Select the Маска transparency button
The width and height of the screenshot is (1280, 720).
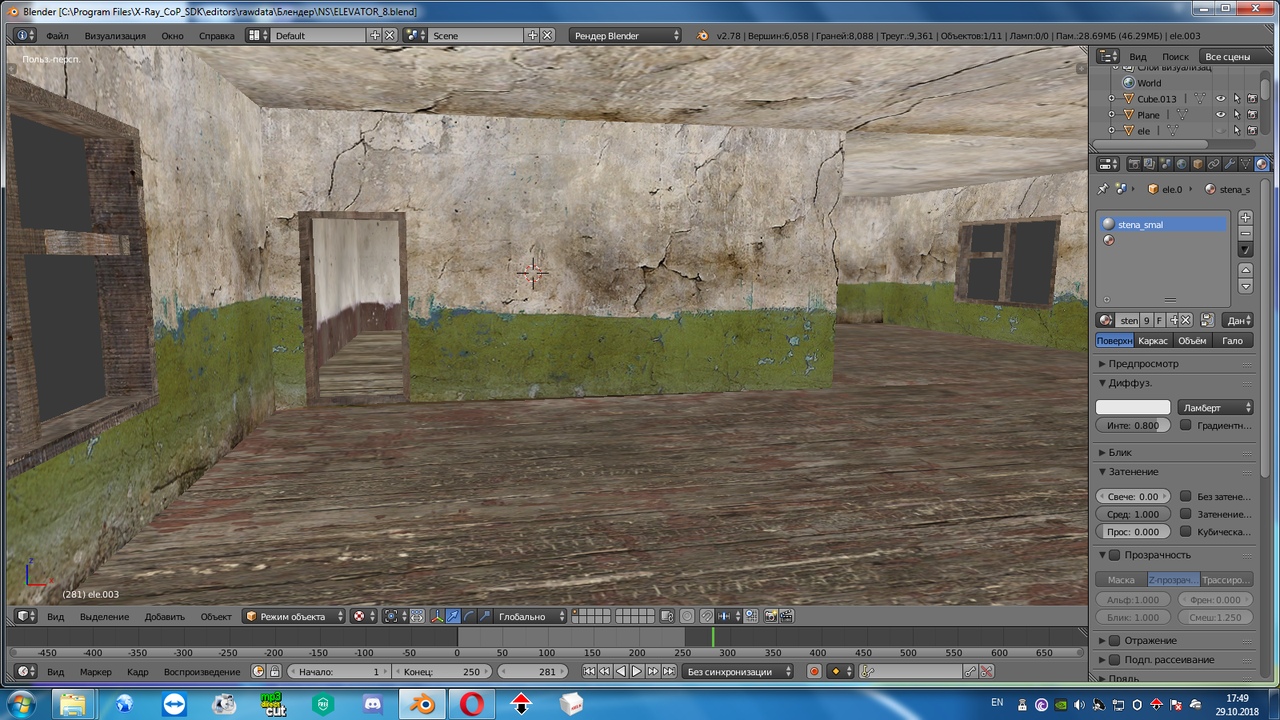pos(1120,580)
